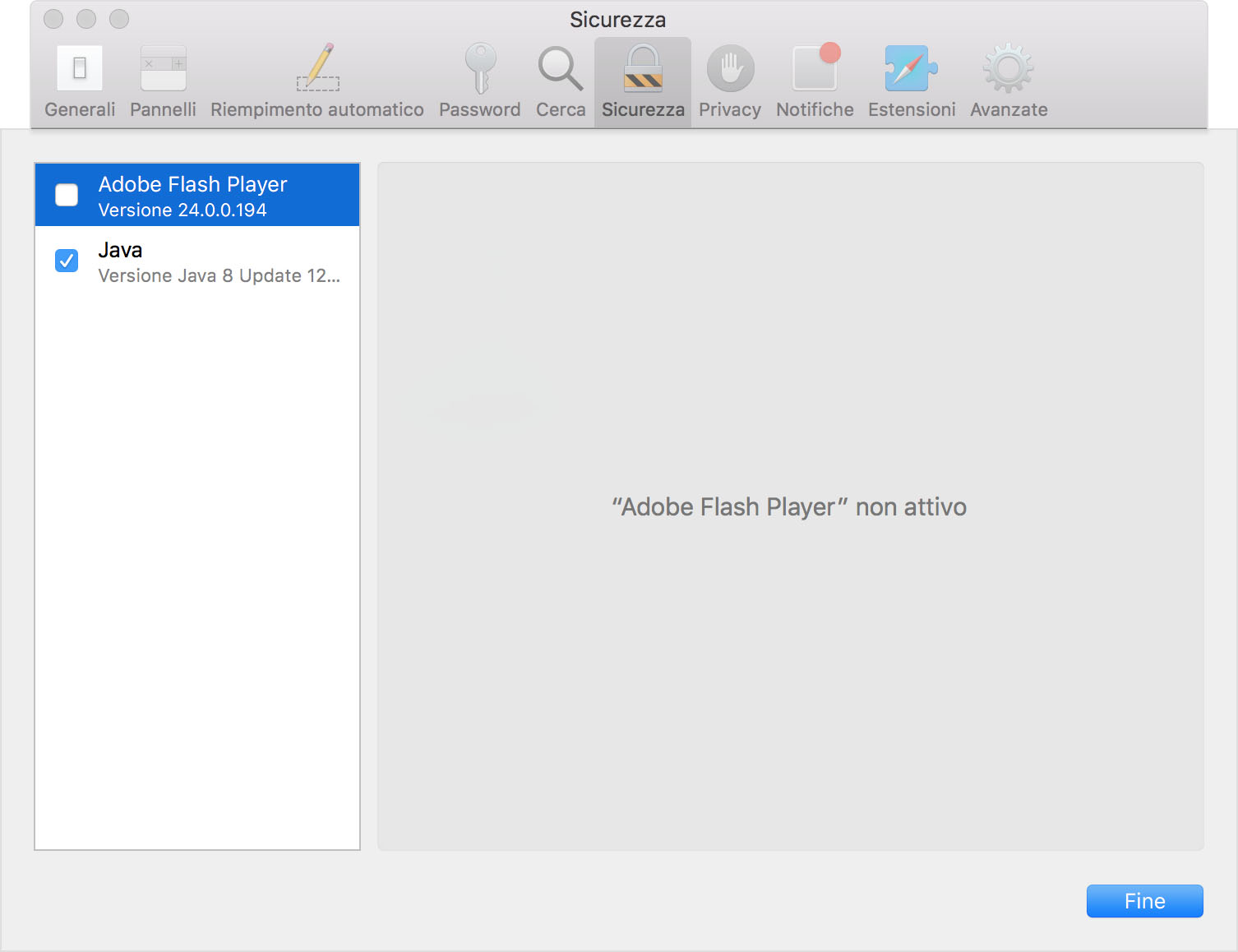Viewport: 1238px width, 952px height.
Task: Open the Pannelli preferences pane
Action: 163,81
